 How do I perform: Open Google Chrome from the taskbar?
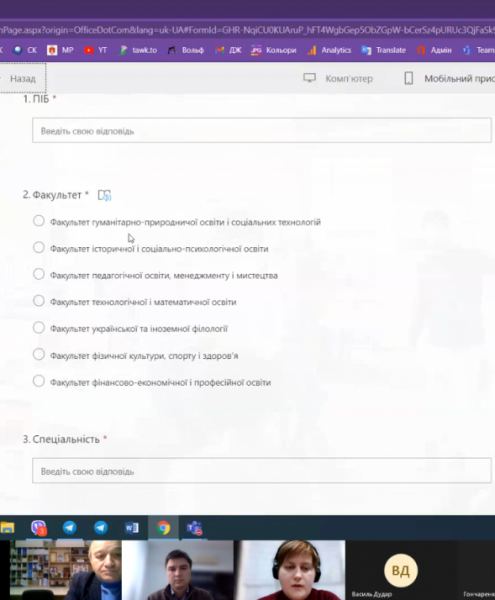click(163, 528)
